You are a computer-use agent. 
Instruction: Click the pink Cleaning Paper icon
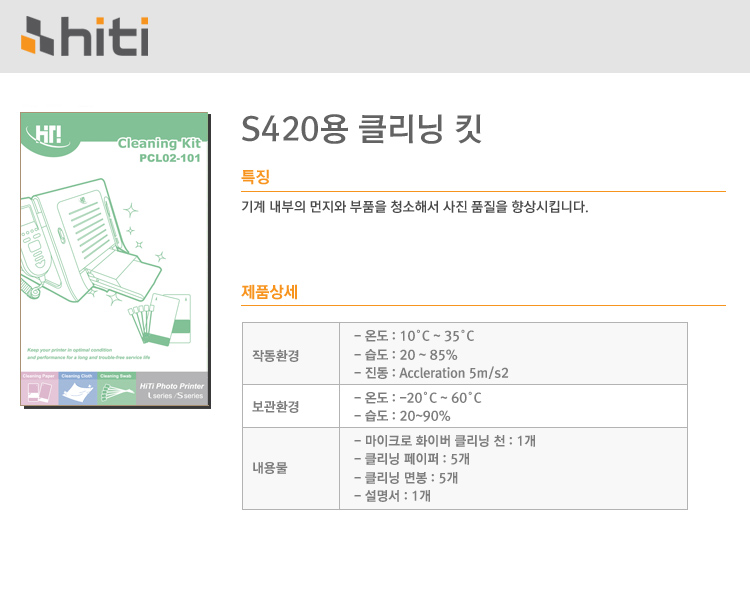pos(39,388)
